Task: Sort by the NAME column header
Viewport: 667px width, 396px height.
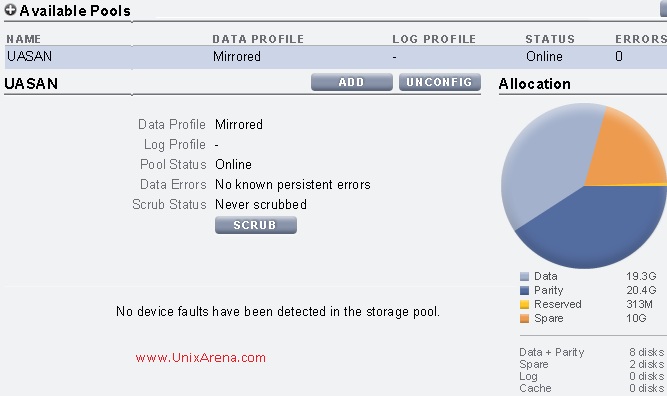Action: click(24, 39)
